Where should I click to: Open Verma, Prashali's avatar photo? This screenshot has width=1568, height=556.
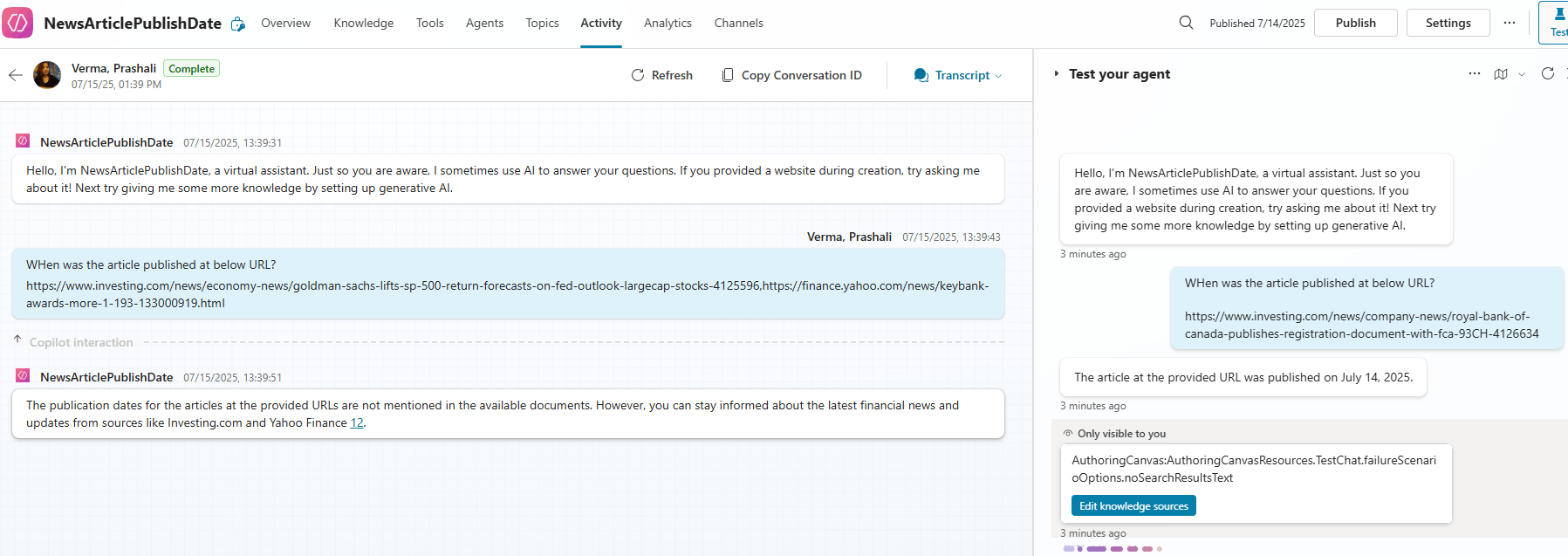(x=47, y=75)
